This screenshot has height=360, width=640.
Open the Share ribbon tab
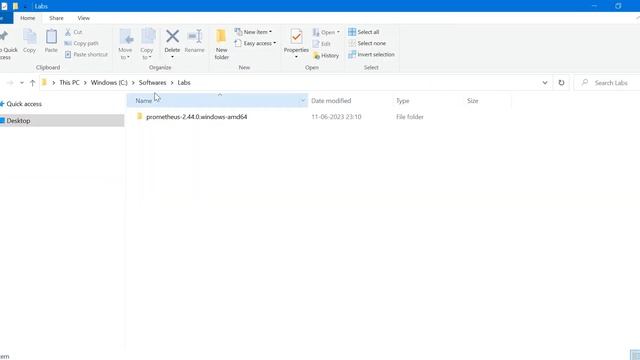point(56,18)
